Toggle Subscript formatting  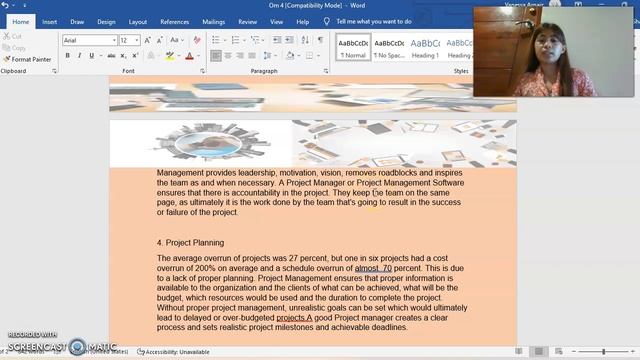[x=123, y=56]
